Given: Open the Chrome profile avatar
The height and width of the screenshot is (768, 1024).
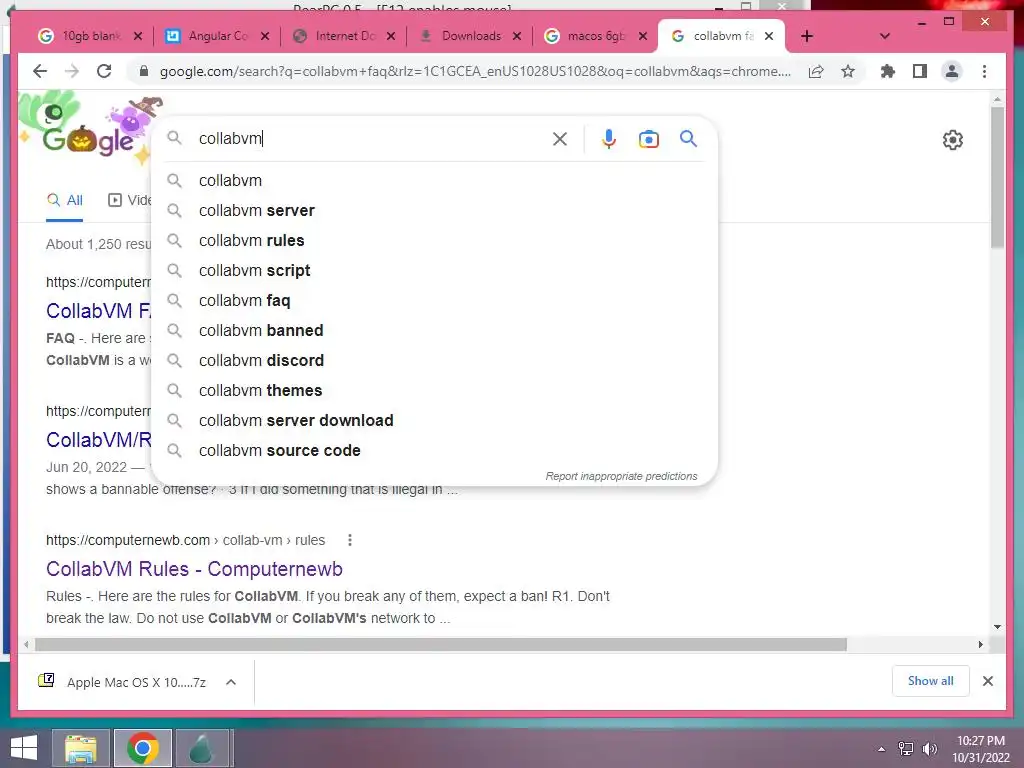Looking at the screenshot, I should [x=952, y=71].
